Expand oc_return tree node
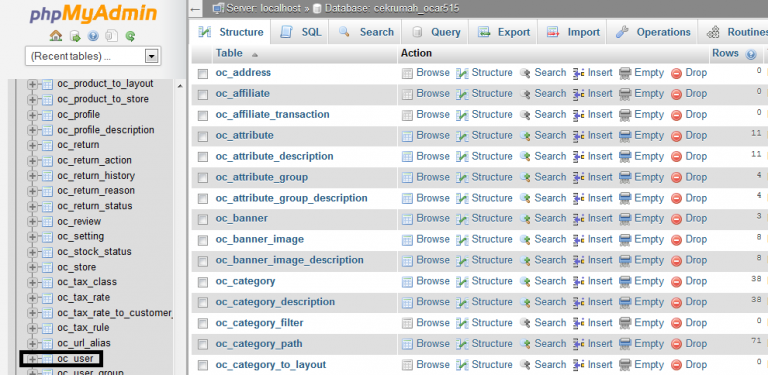The width and height of the screenshot is (768, 375). pos(33,145)
